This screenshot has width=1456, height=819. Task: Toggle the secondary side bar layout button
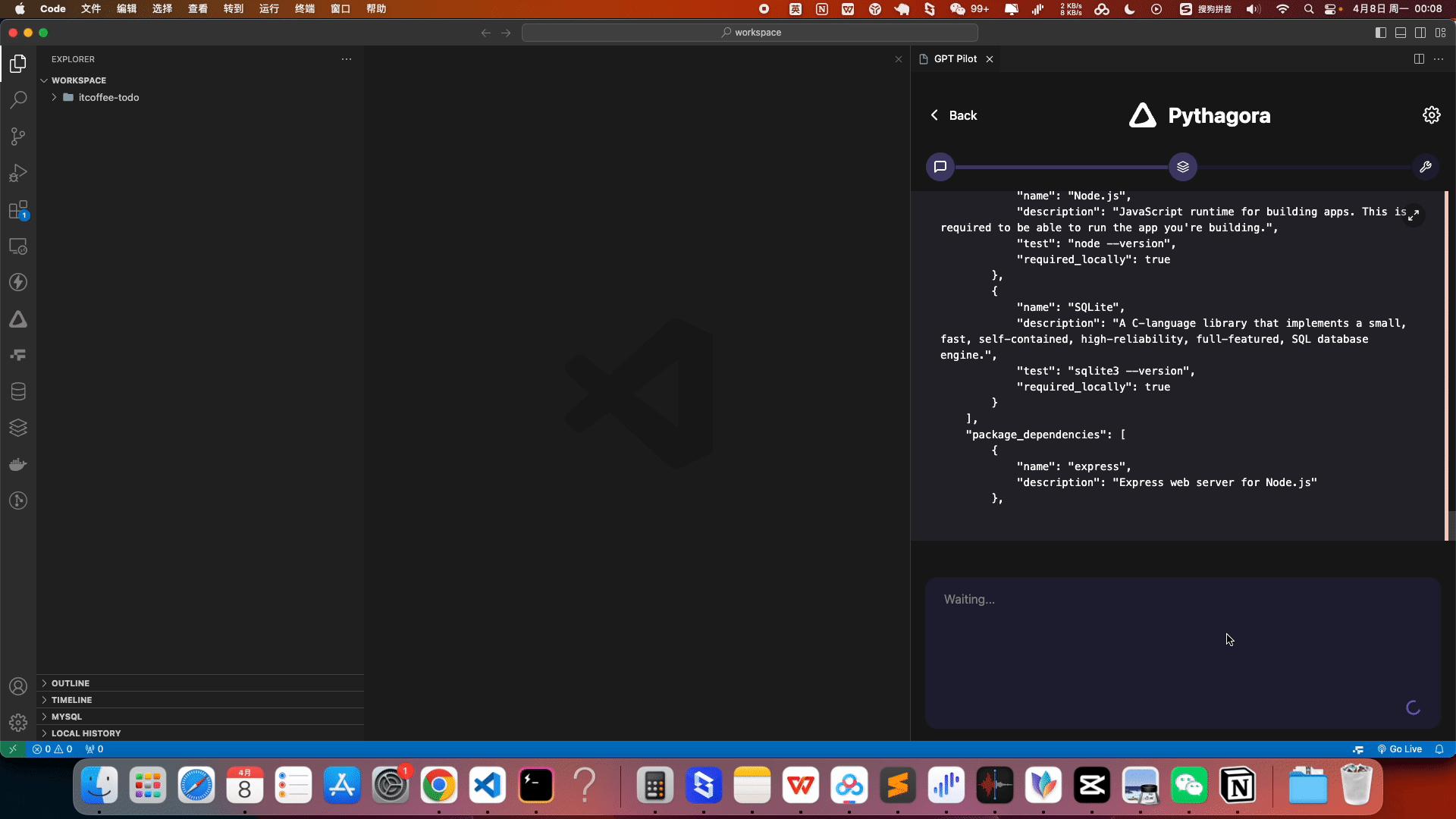1420,33
